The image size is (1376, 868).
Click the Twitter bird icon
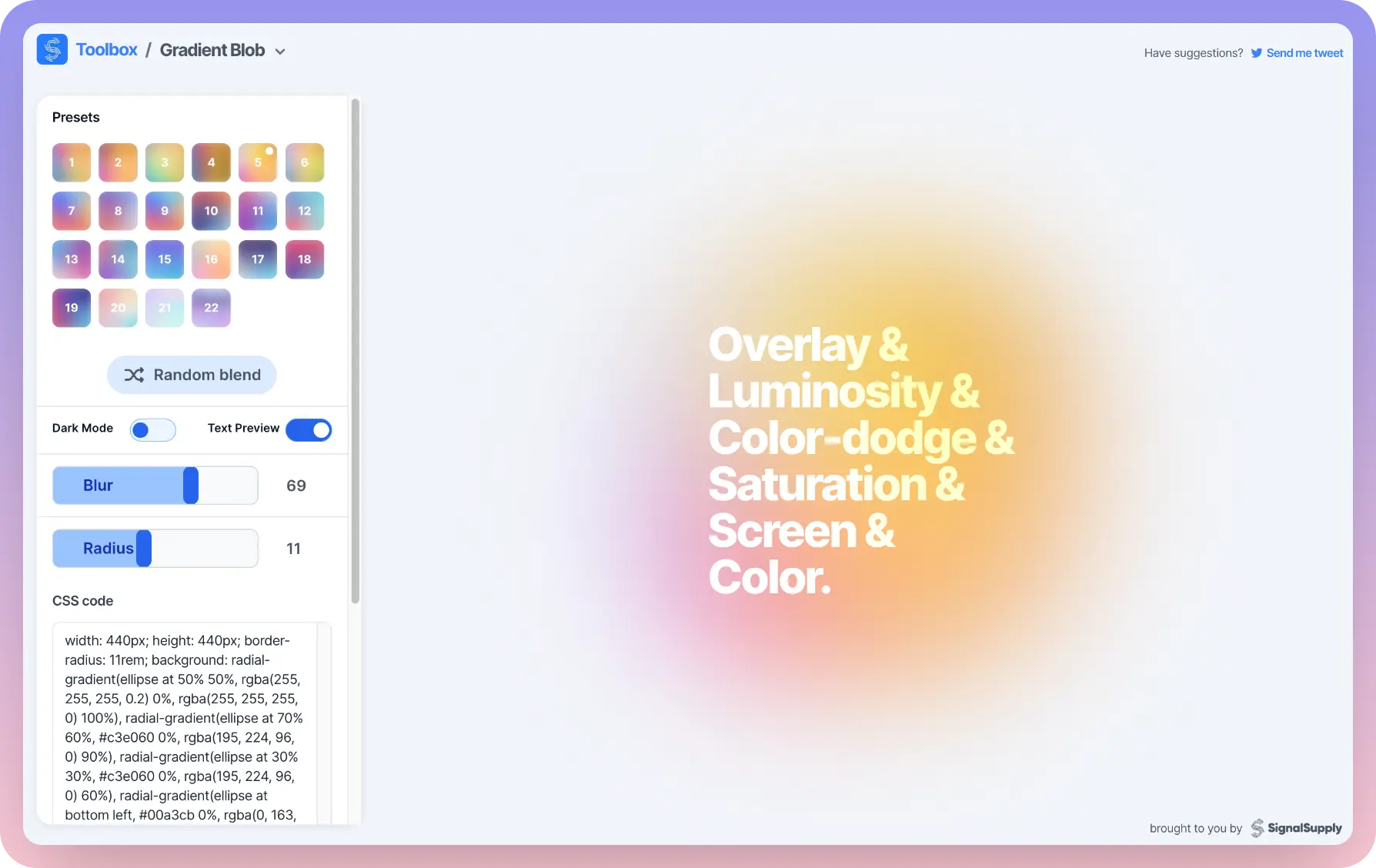pos(1256,53)
